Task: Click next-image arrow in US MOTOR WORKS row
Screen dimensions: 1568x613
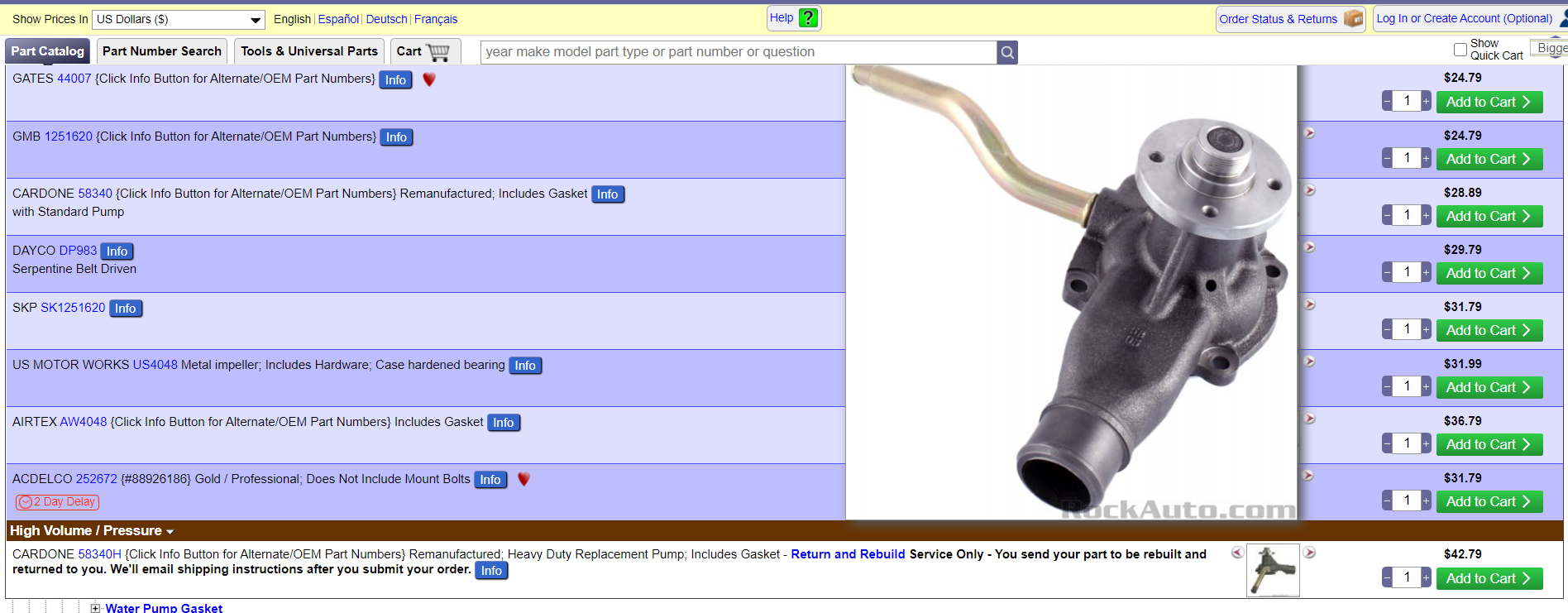Action: (1310, 362)
